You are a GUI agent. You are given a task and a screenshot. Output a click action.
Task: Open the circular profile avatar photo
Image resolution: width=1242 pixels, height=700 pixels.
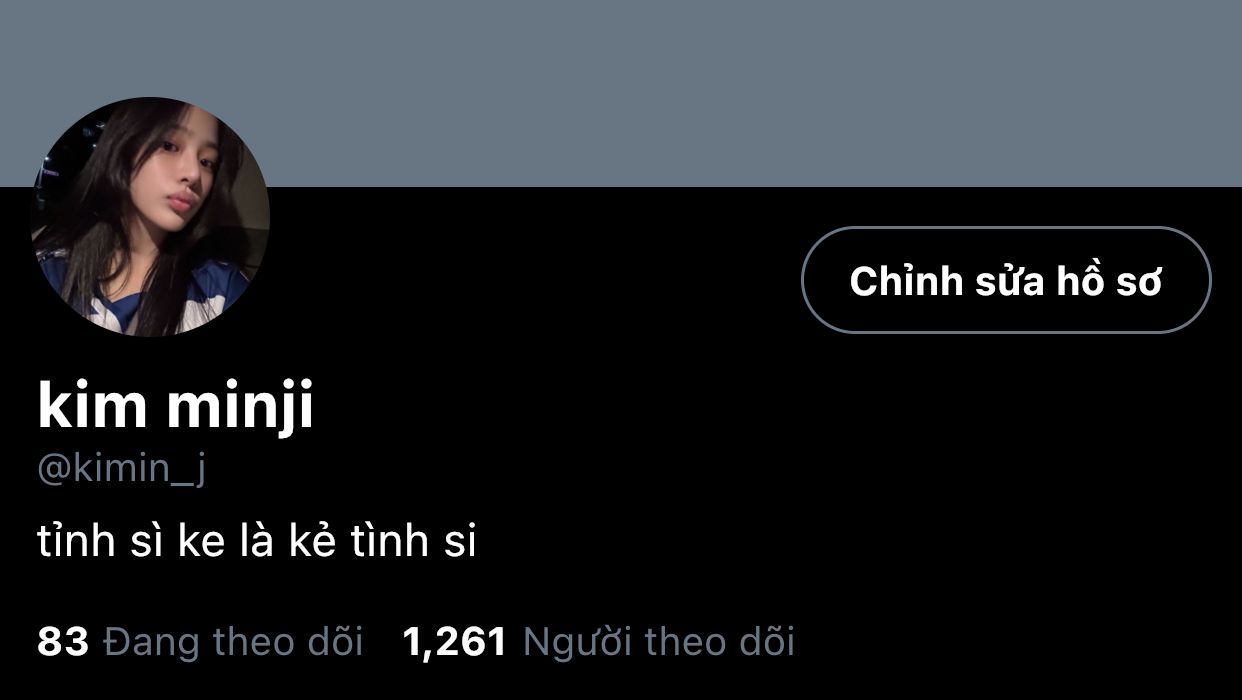(x=150, y=217)
